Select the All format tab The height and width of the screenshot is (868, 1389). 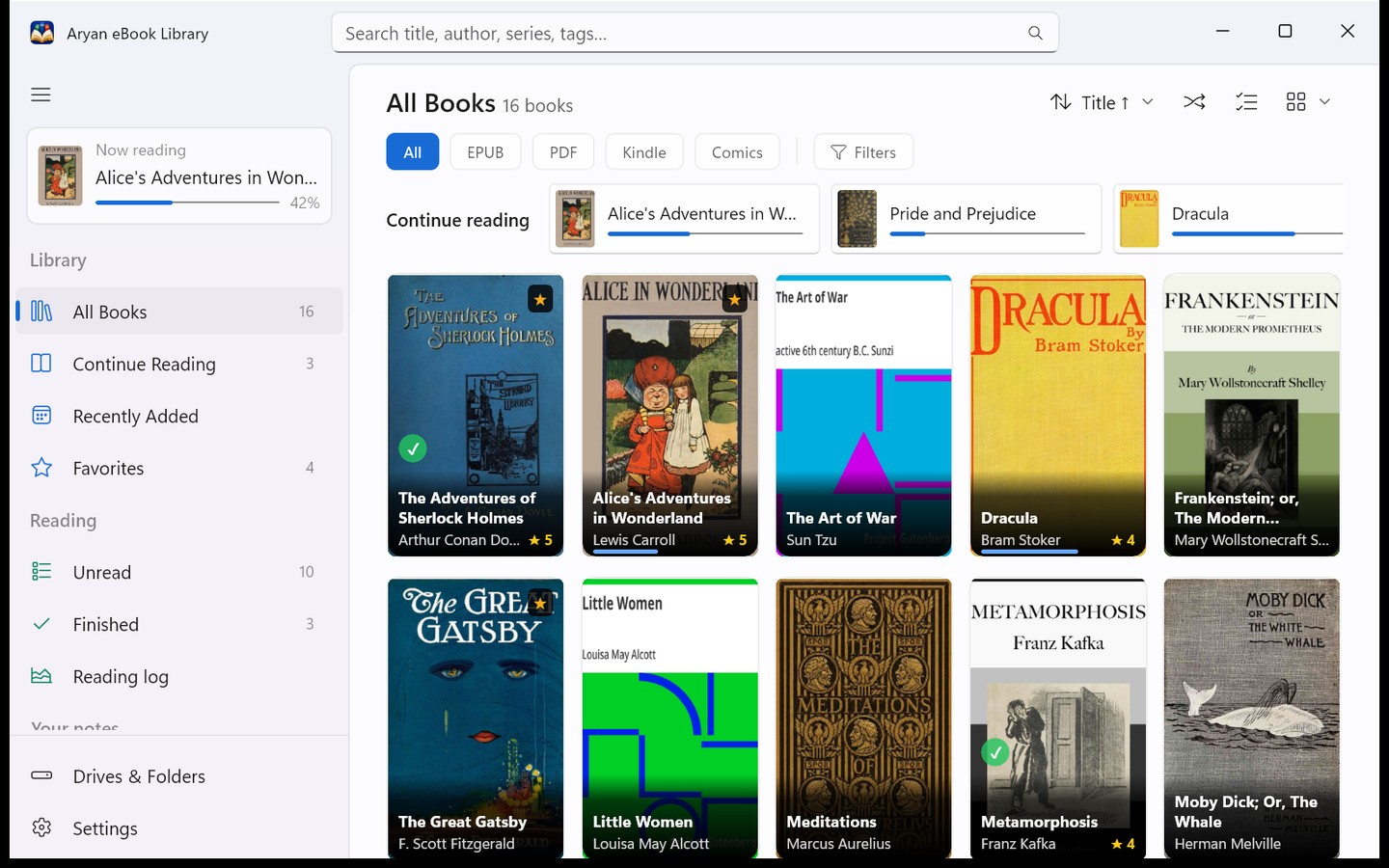coord(413,152)
